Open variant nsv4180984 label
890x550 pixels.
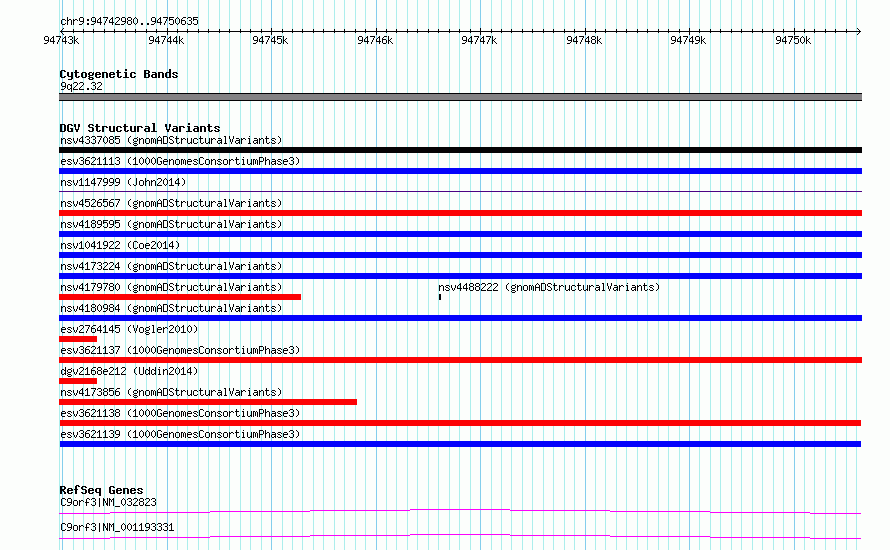pos(171,308)
